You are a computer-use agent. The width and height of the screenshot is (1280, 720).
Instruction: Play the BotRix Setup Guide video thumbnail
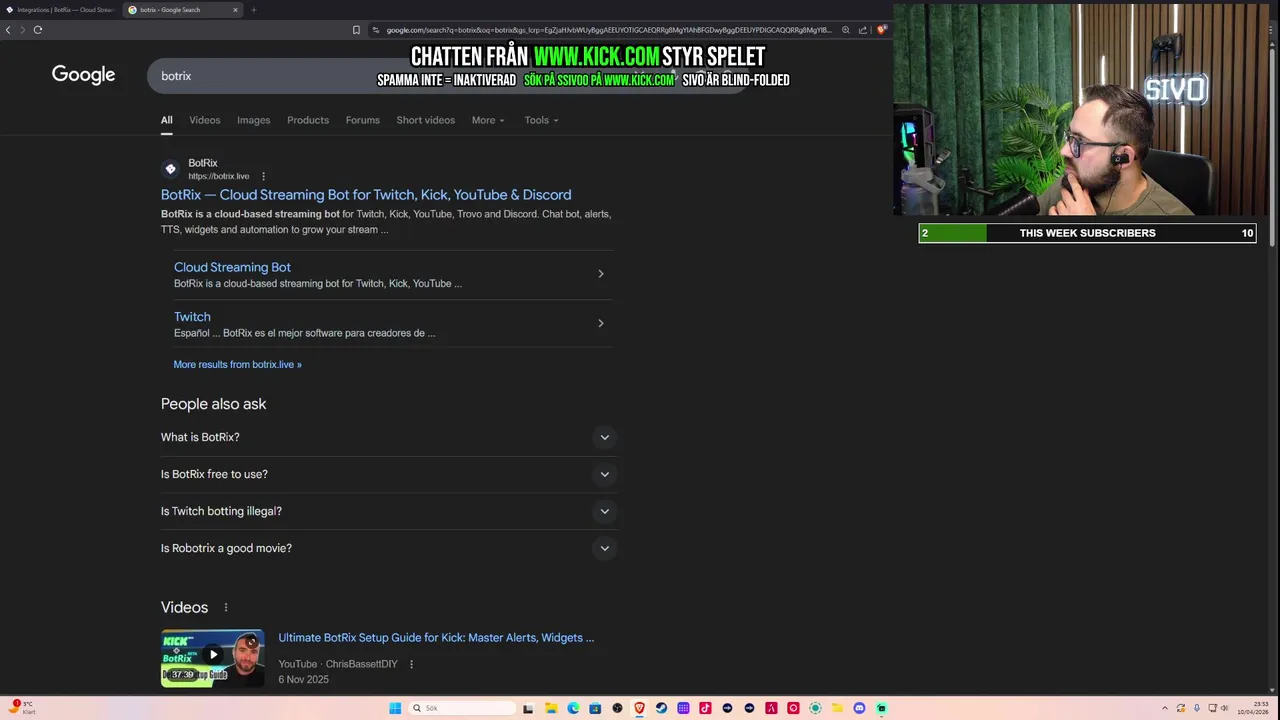coord(213,658)
